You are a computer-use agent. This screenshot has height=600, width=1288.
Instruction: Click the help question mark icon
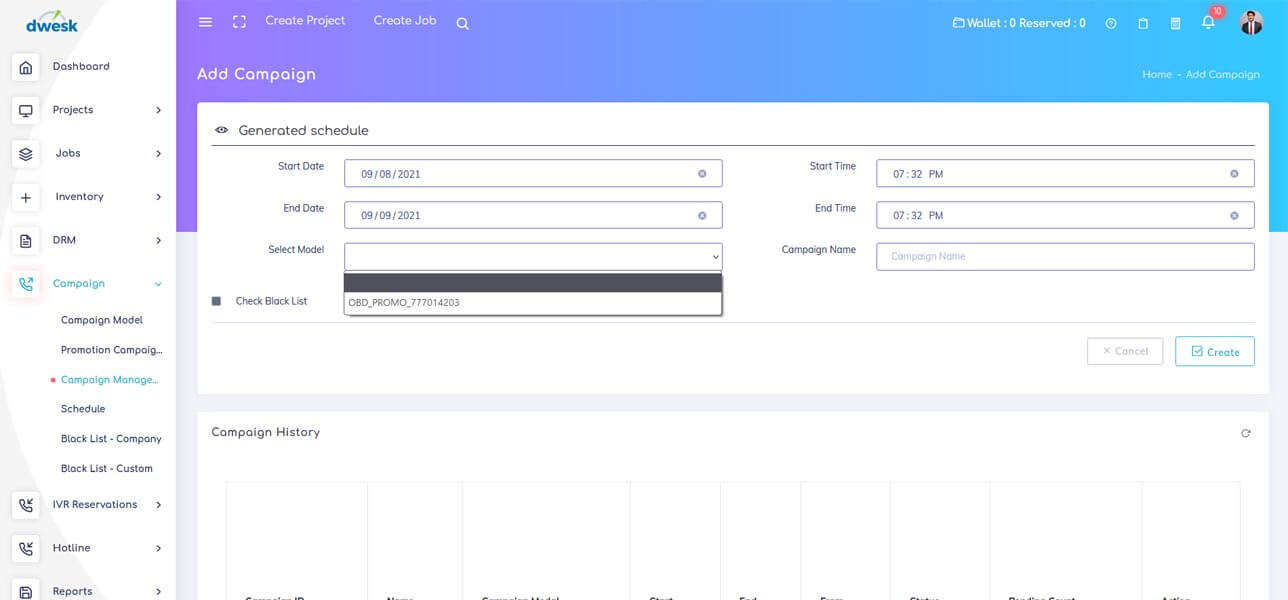point(1111,23)
